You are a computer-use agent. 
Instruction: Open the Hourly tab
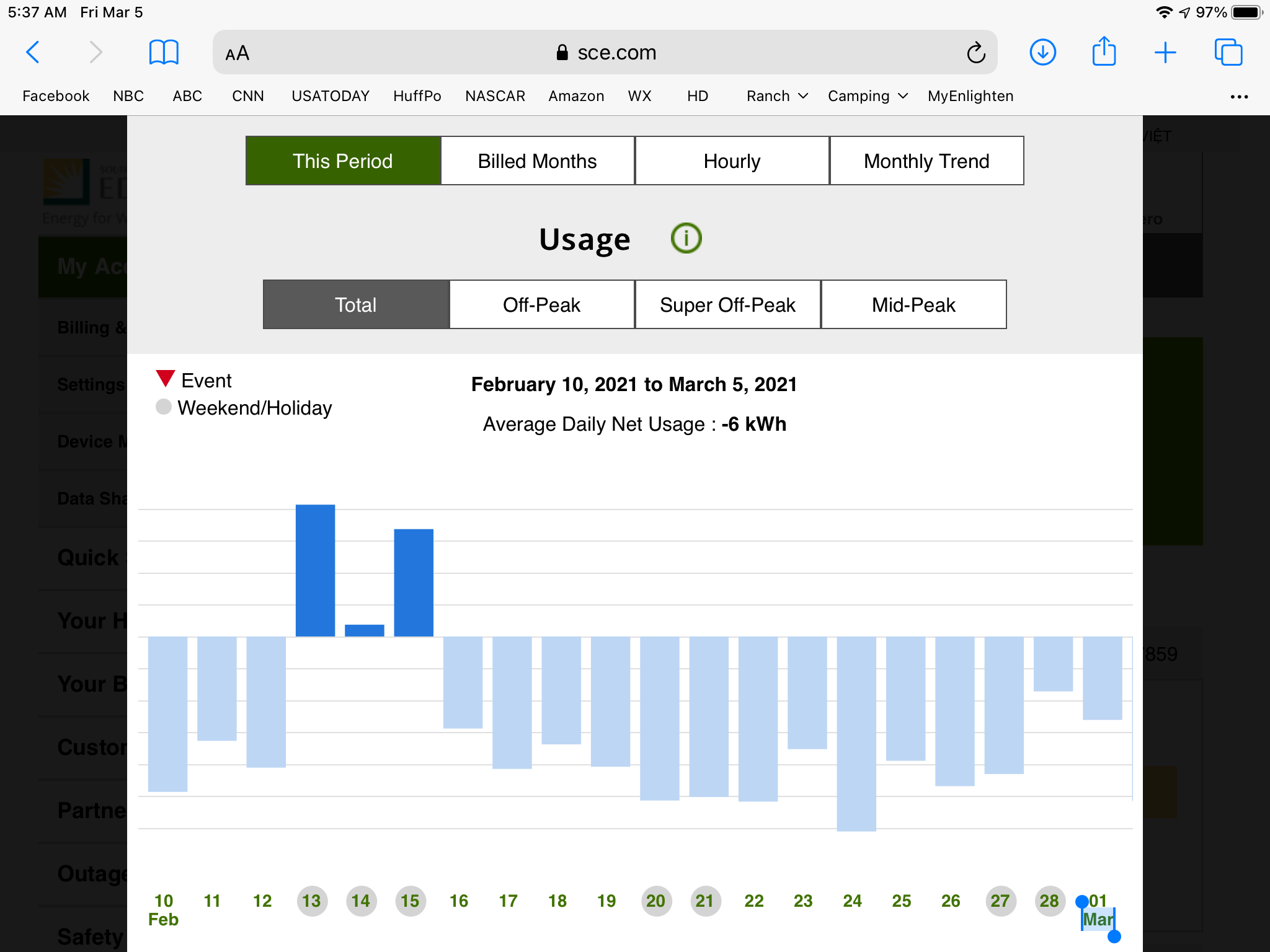click(732, 161)
